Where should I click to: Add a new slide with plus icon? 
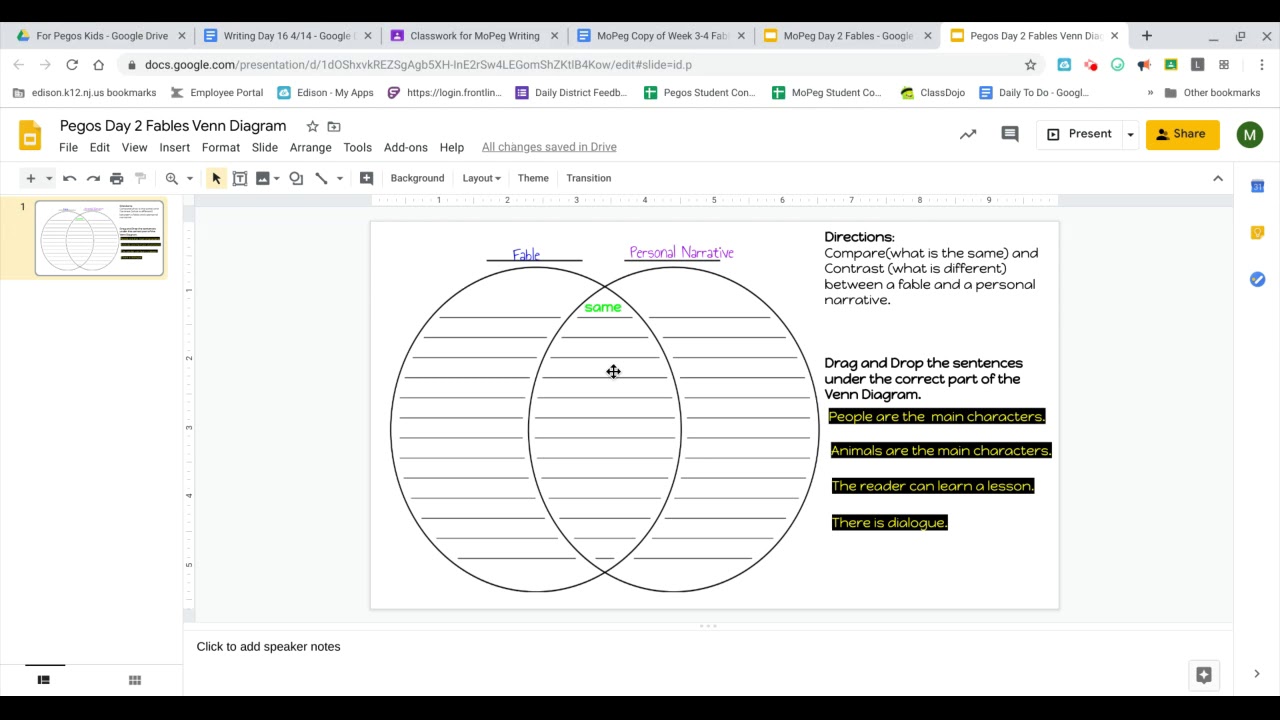coord(30,178)
